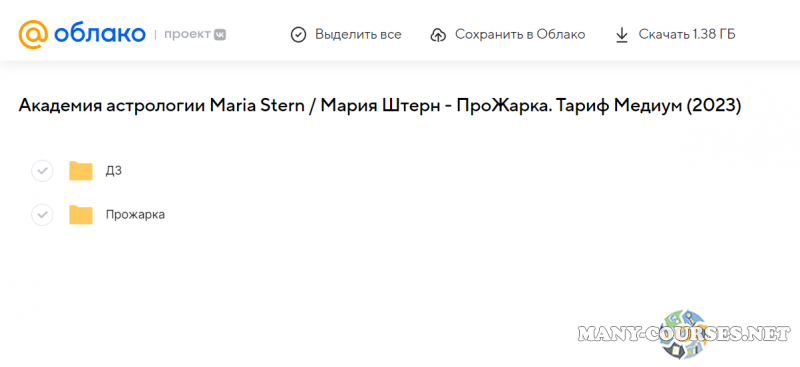Click Сохранить в Облако button text

(520, 35)
